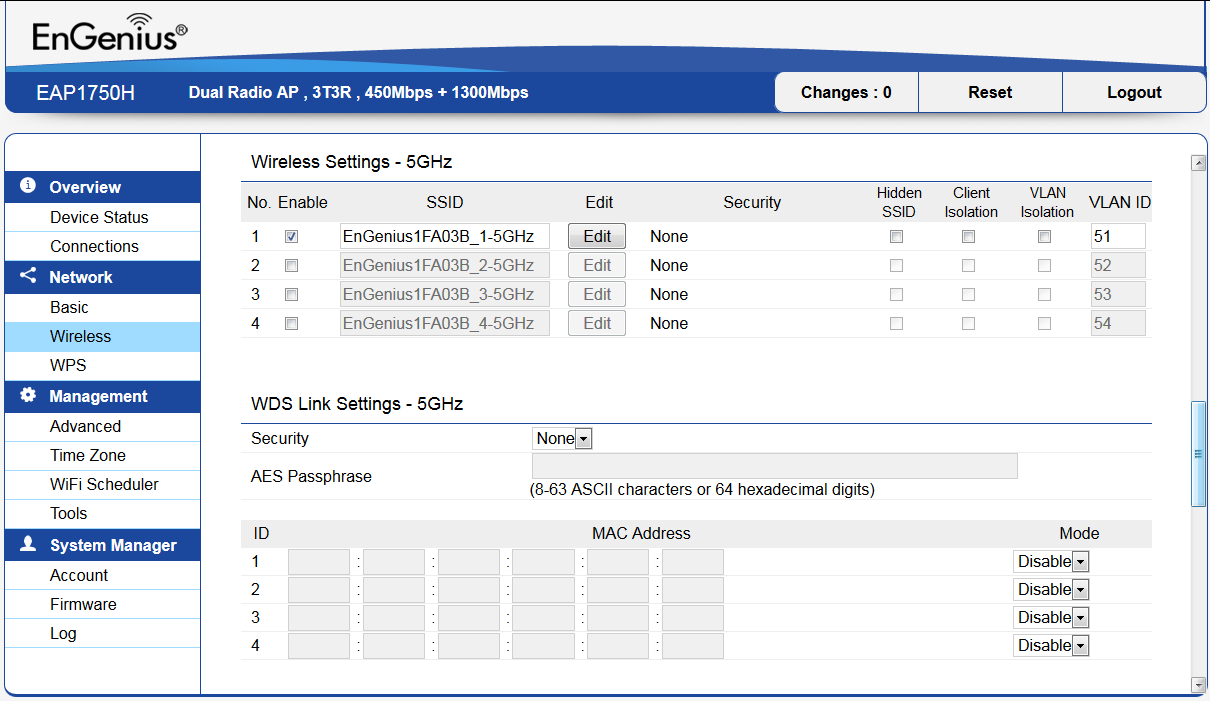Check VLAN Isolation for row 4
The height and width of the screenshot is (701, 1210).
(x=1044, y=324)
